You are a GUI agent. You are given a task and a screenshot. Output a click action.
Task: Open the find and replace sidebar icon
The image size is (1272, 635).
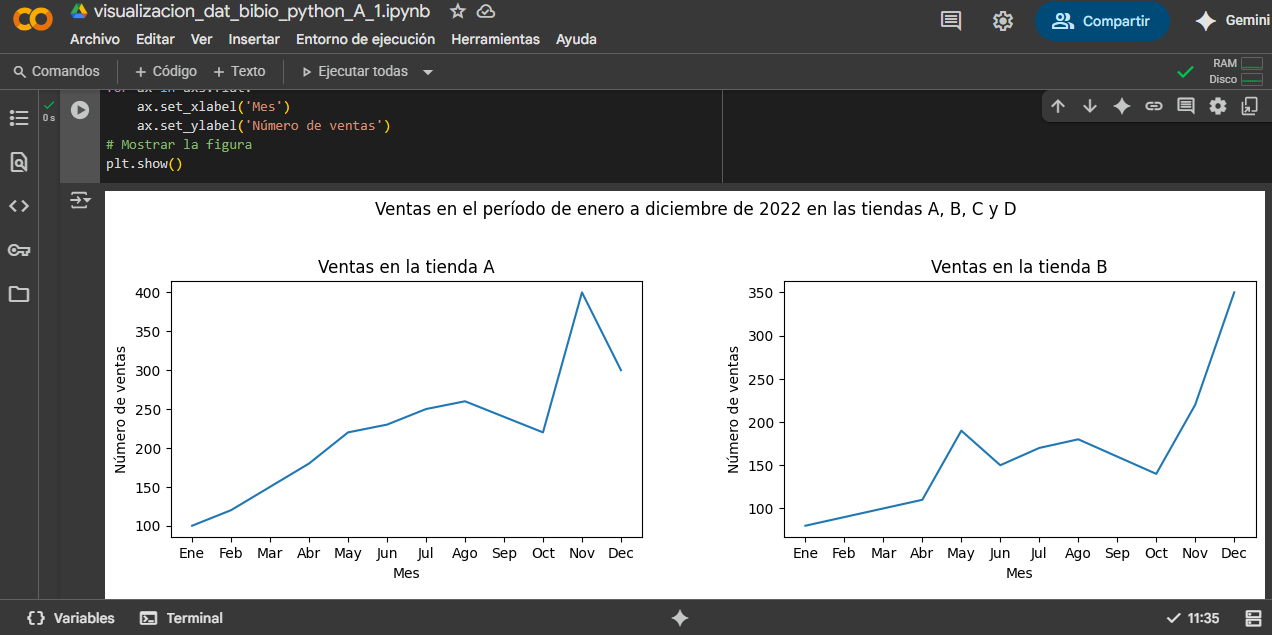coord(19,162)
